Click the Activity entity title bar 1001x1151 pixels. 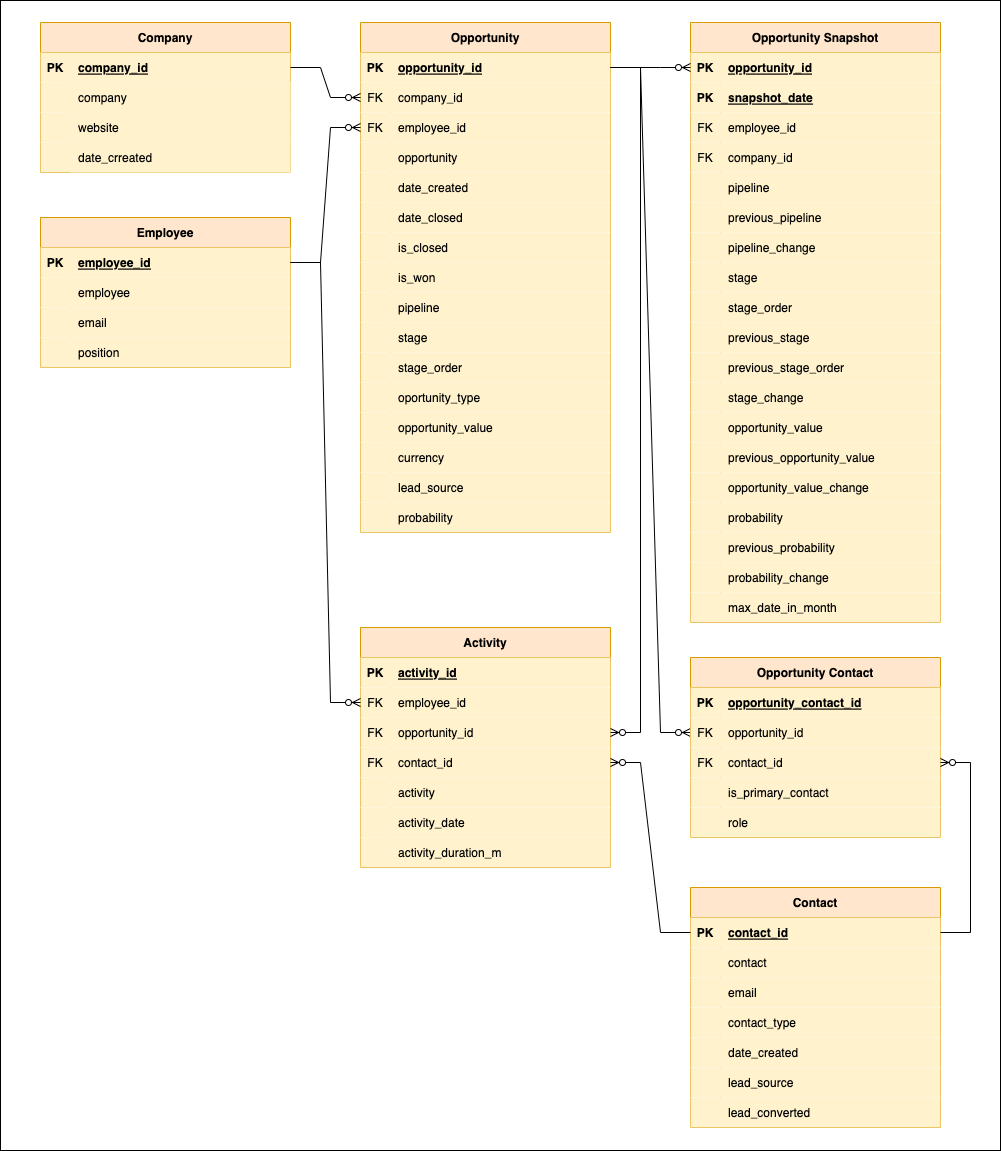coord(485,642)
